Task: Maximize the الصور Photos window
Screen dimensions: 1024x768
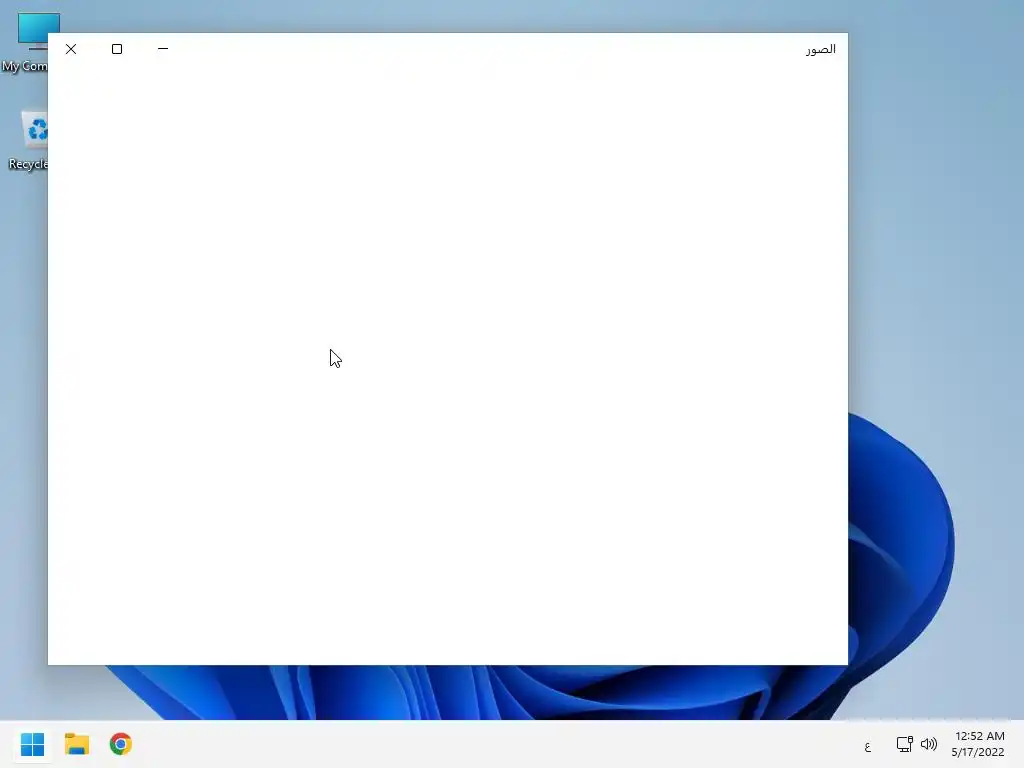Action: pyautogui.click(x=117, y=49)
